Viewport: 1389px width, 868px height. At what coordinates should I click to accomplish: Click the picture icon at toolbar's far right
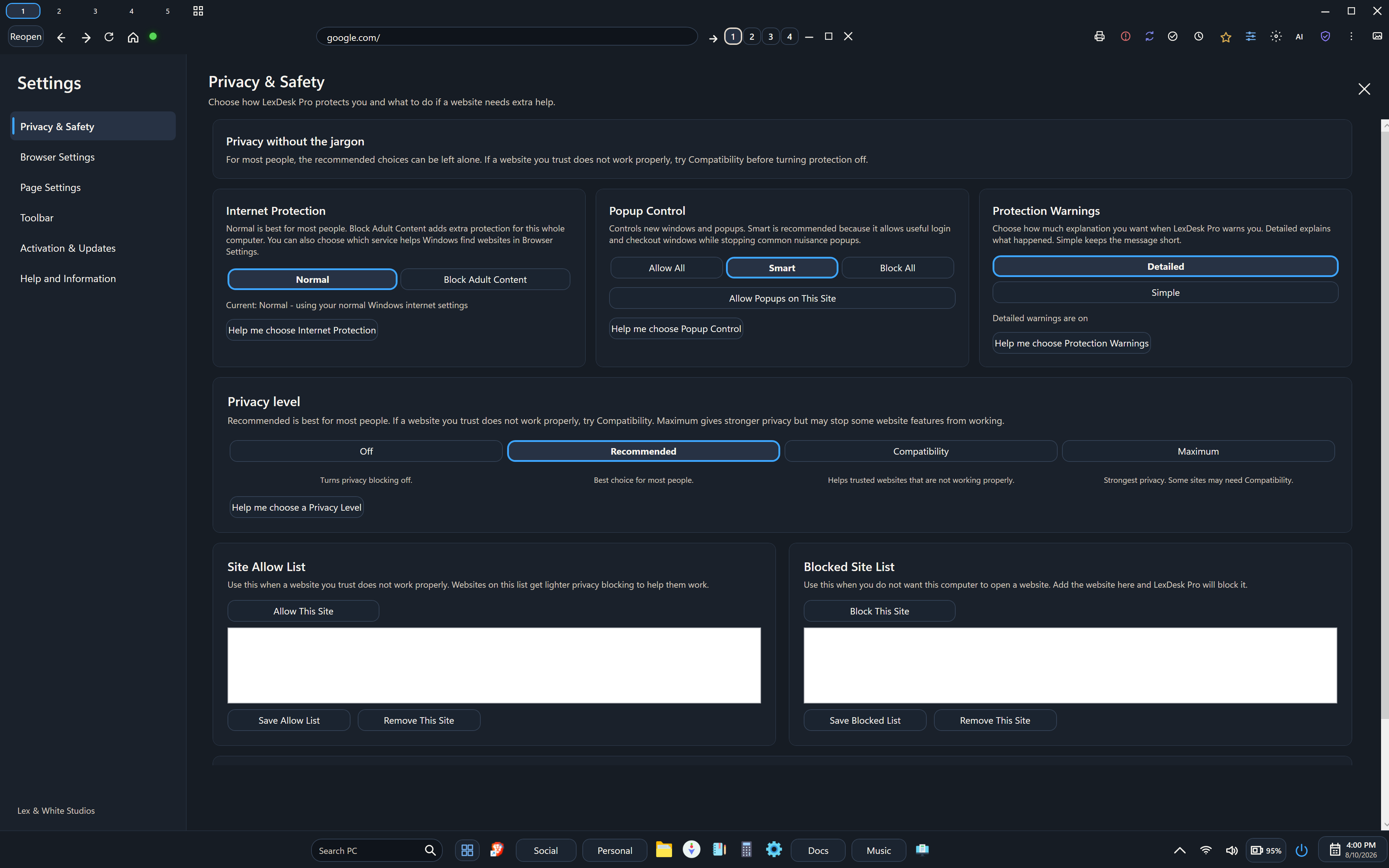click(x=1377, y=36)
